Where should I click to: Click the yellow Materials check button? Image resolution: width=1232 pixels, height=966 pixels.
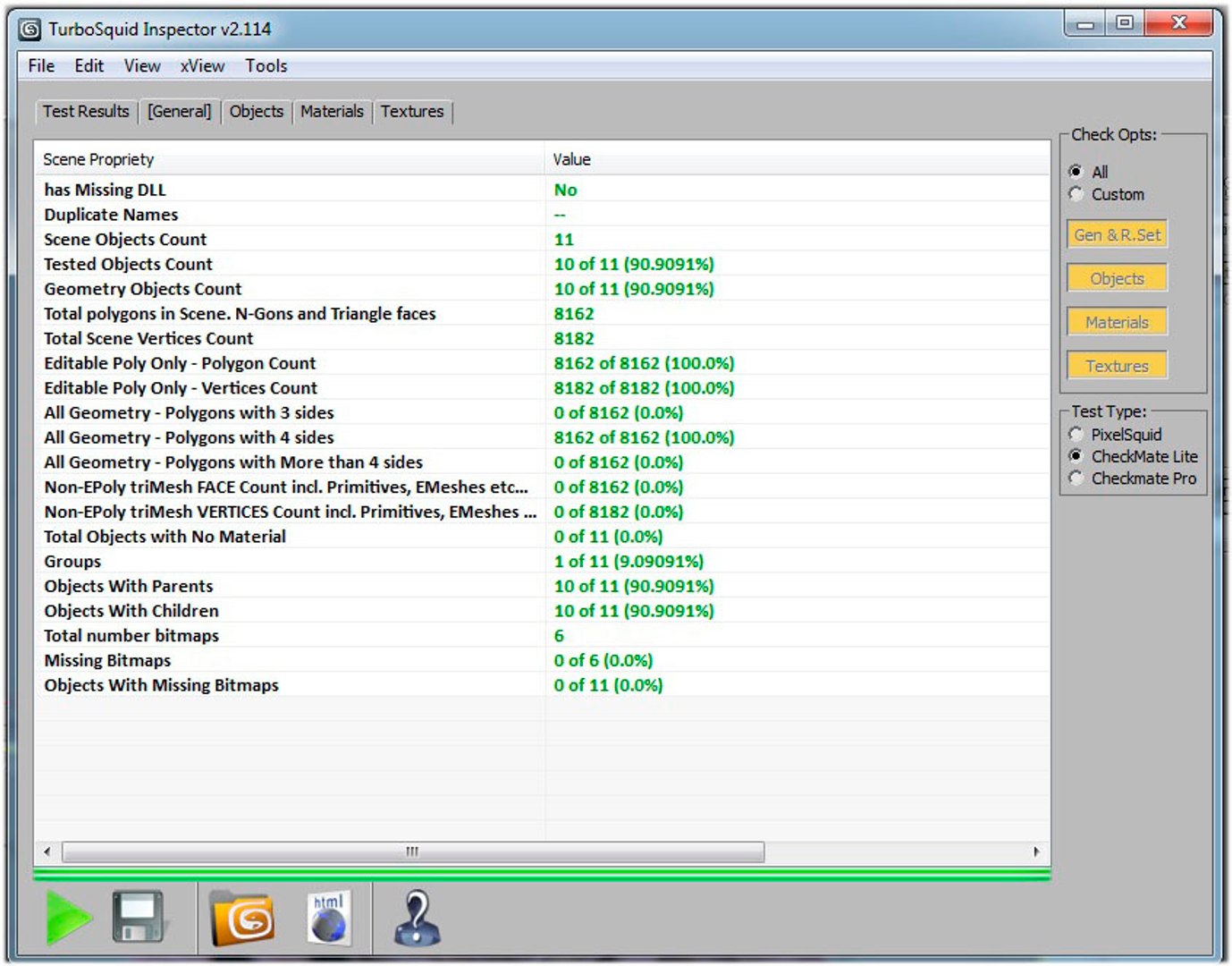tap(1117, 322)
